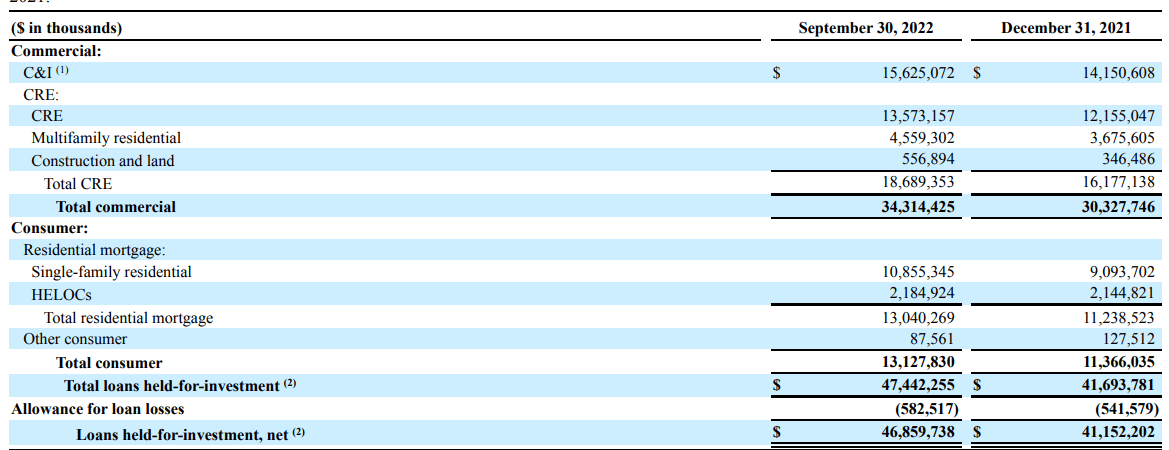Click the 'Allowance for loan losses' row label
This screenshot has width=1169, height=450.
97,408
